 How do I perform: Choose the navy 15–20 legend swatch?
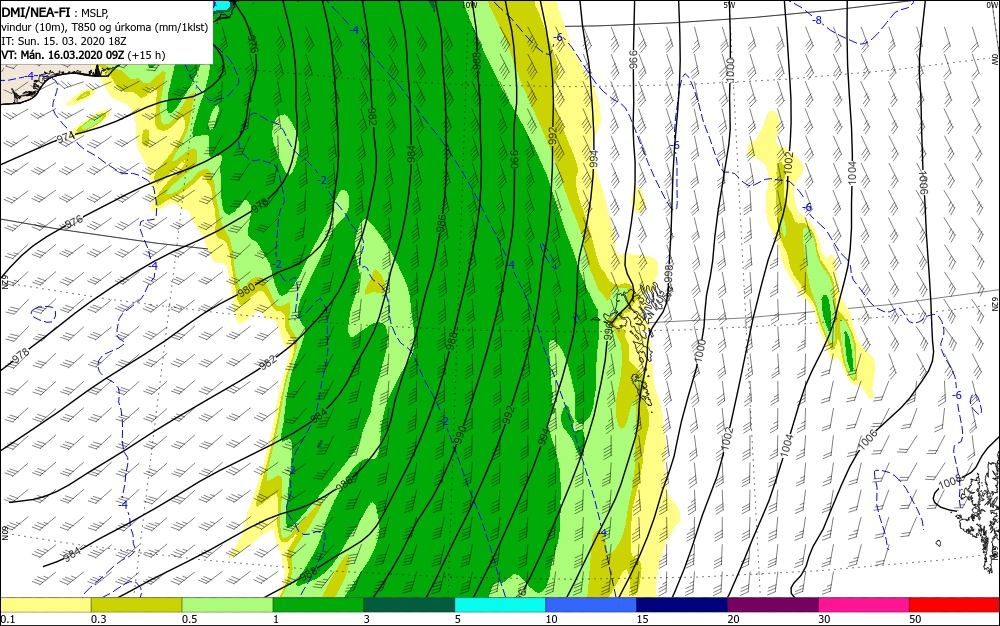point(682,605)
